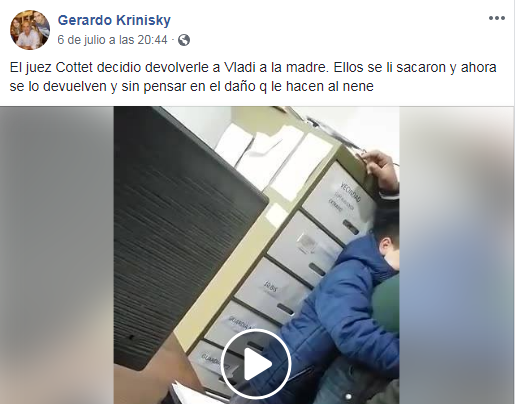This screenshot has height=404, width=515.
Task: Click the second line of the post caption
Action: point(191,86)
